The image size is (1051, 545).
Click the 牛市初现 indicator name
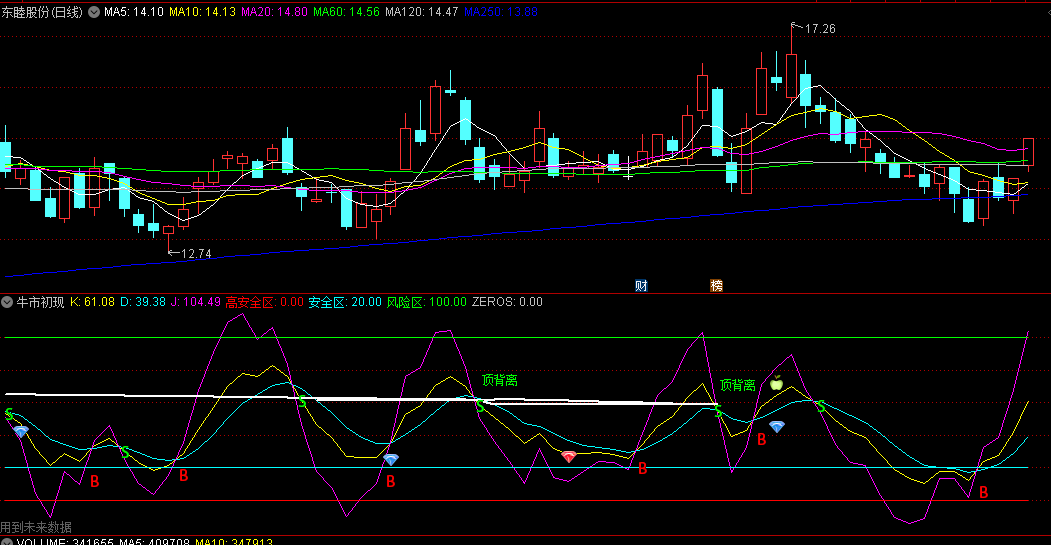[x=40, y=302]
